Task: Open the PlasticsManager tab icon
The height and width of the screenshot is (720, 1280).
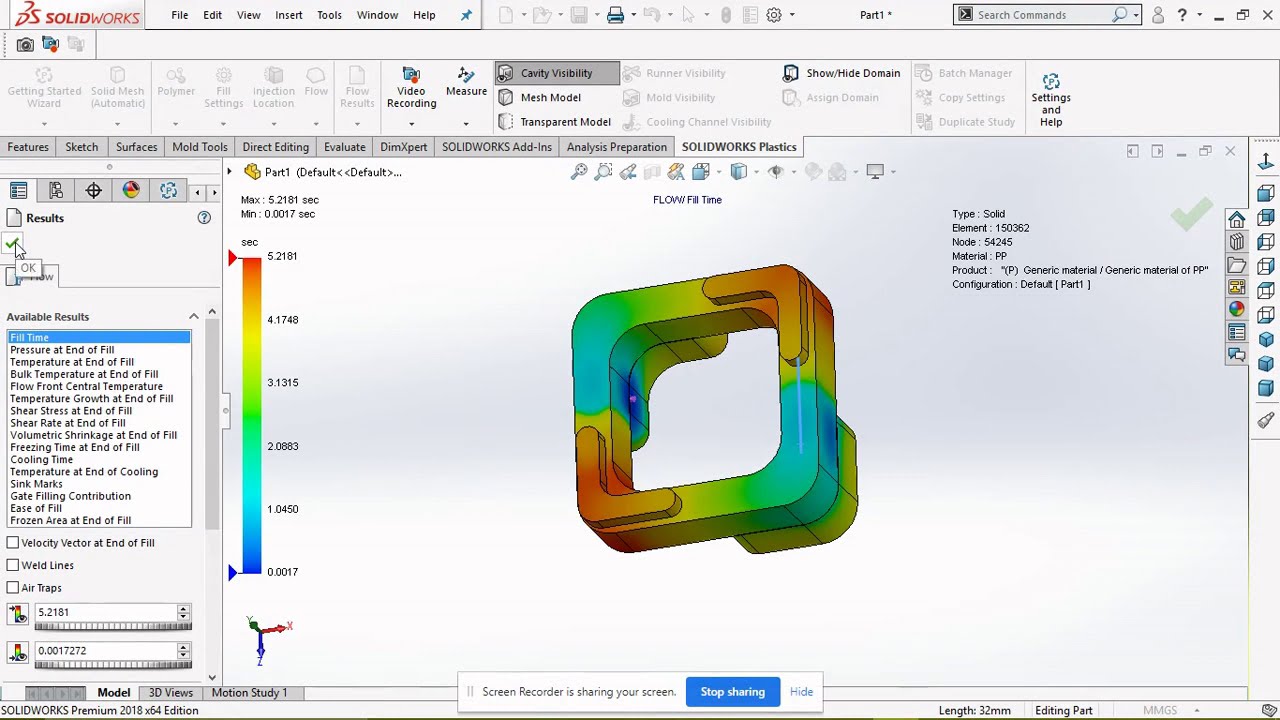Action: 168,191
